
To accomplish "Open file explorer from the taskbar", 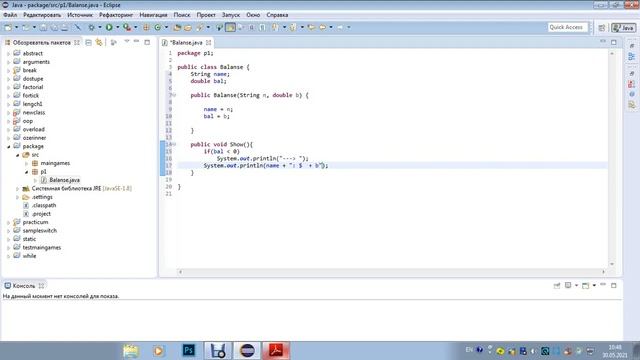I will tap(131, 350).
